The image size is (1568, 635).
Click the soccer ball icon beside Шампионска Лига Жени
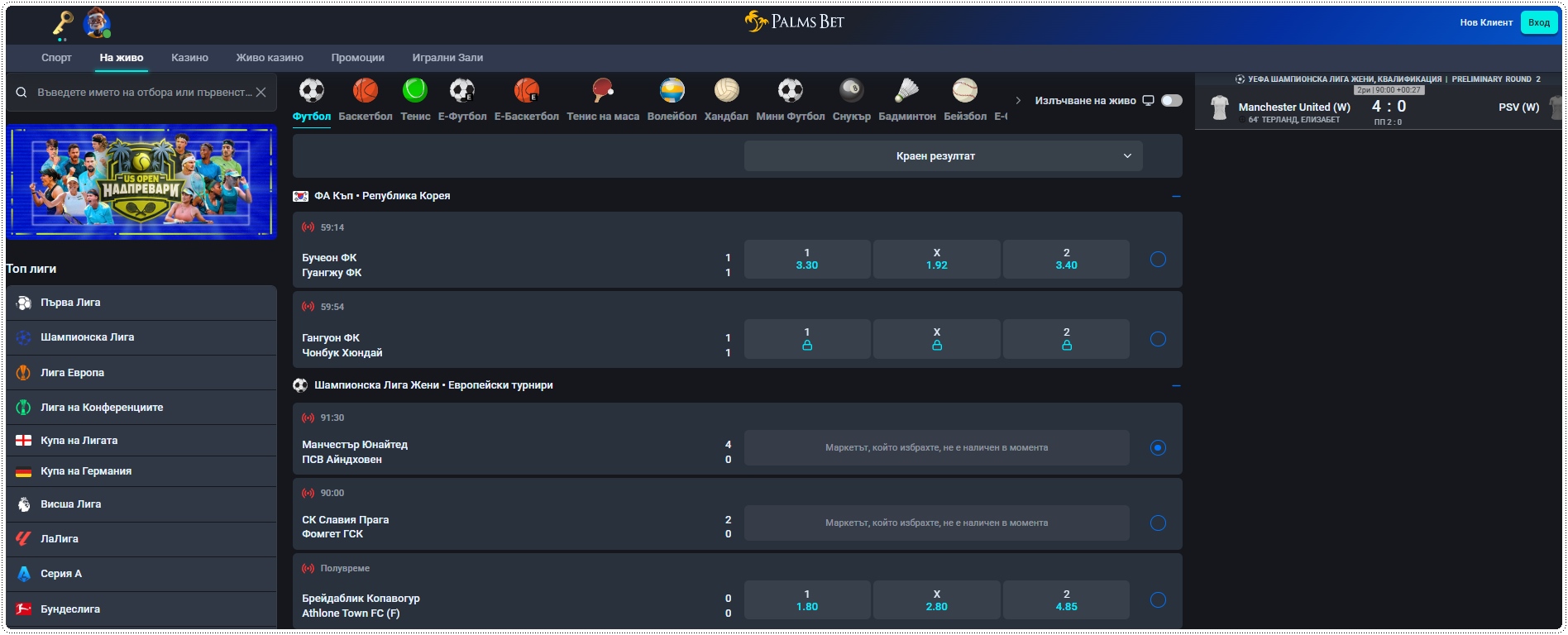(300, 385)
